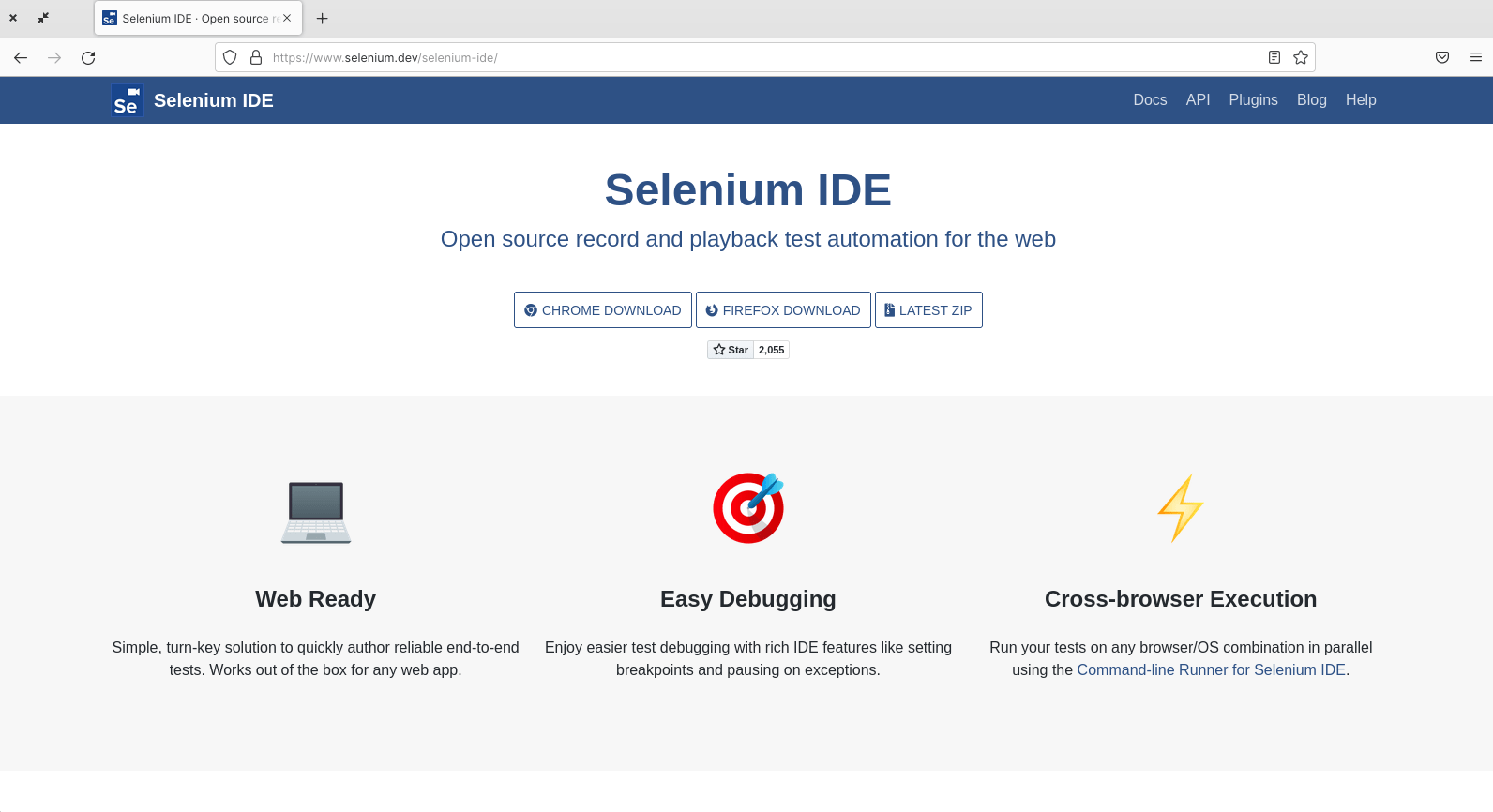Close the Selenium IDE tab

point(287,18)
